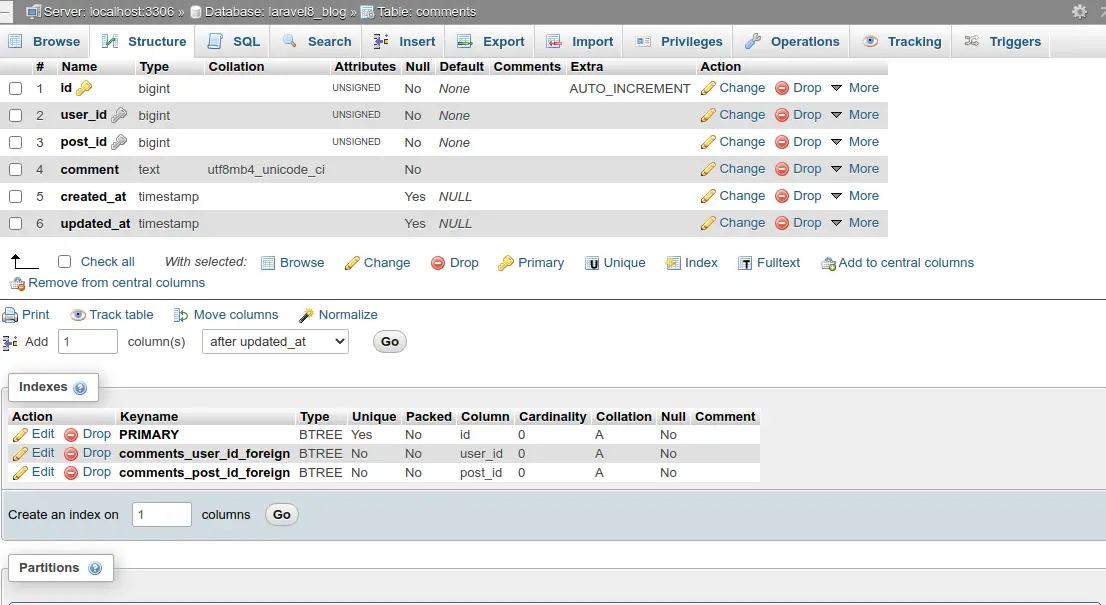Viewport: 1106px width, 605px height.
Task: Click the pencil Change icon for comment column
Action: pyautogui.click(x=708, y=170)
